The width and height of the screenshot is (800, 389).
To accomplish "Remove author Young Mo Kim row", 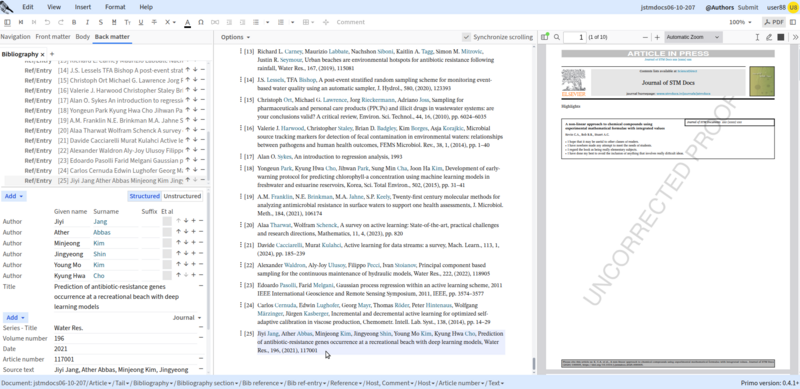I will pos(201,264).
